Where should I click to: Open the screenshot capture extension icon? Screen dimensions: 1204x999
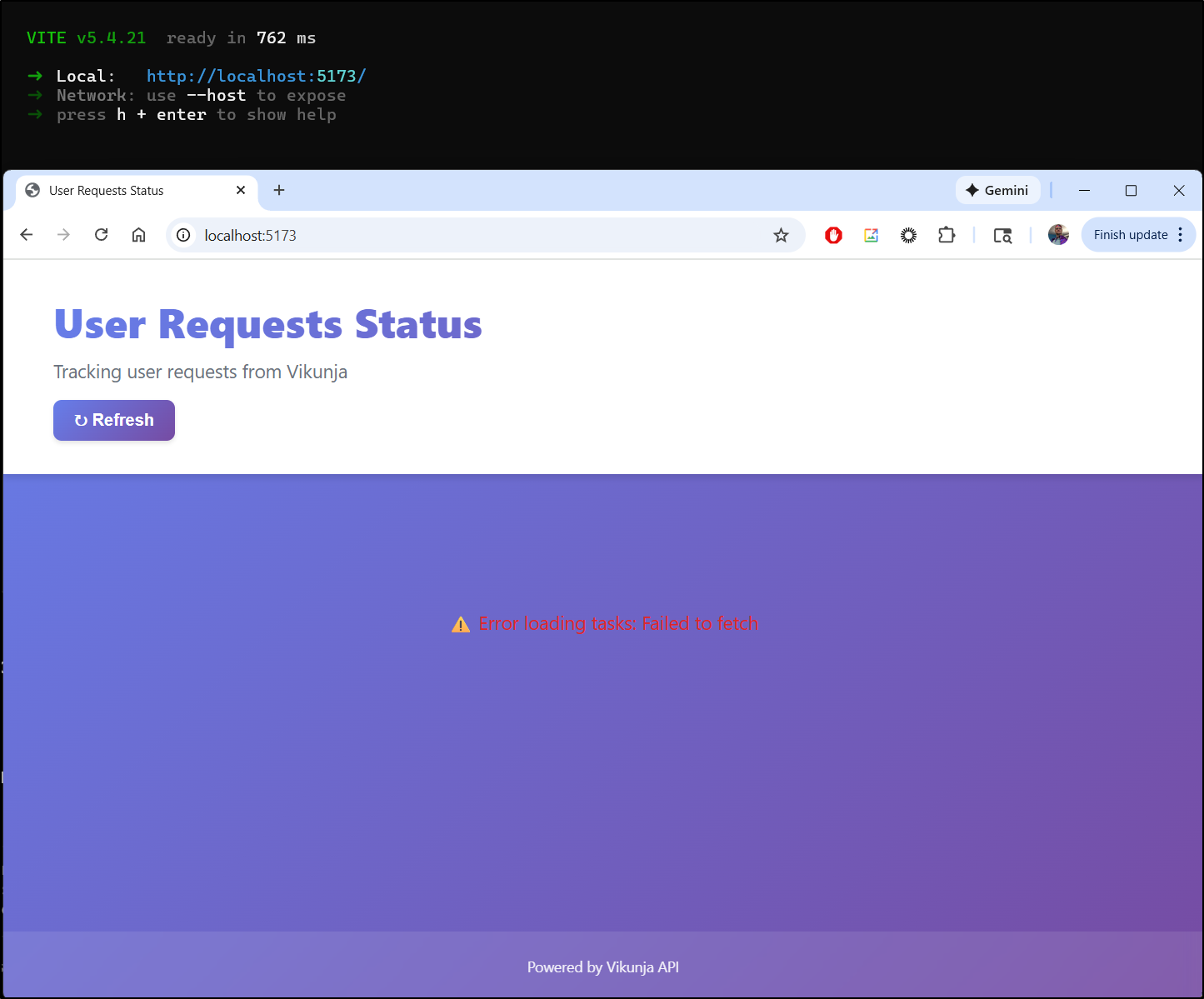coord(871,235)
